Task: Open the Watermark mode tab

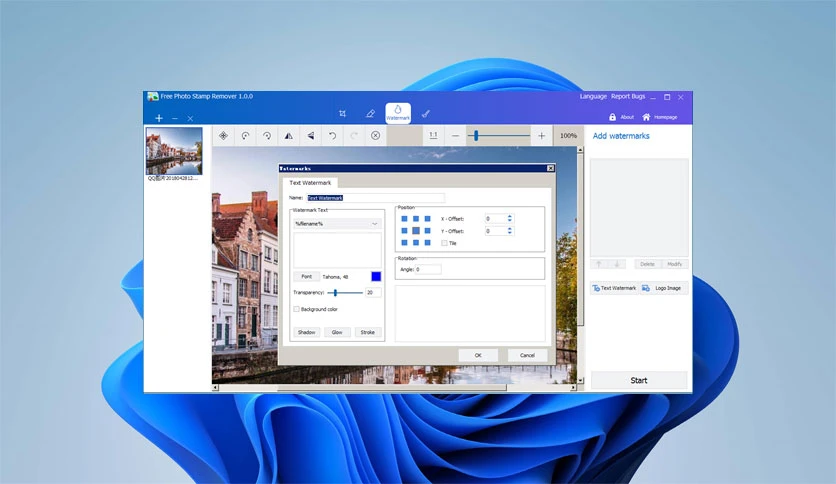Action: (x=398, y=113)
